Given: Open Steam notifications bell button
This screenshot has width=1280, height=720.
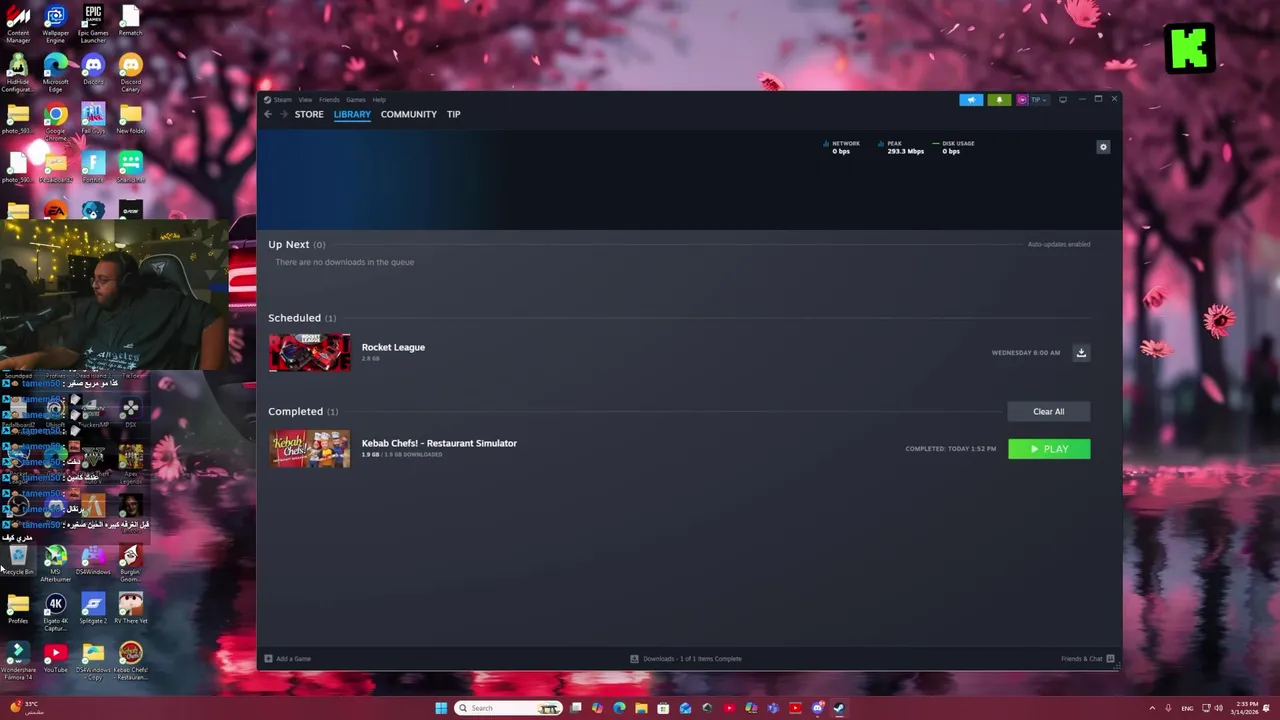Looking at the screenshot, I should tap(999, 100).
